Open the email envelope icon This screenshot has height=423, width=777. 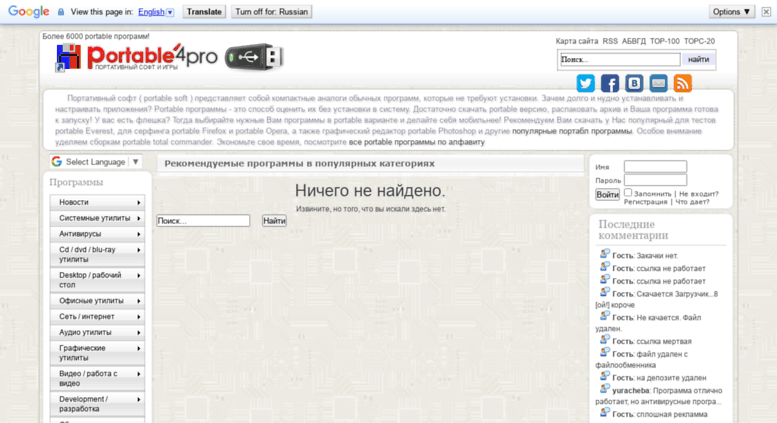tap(658, 83)
